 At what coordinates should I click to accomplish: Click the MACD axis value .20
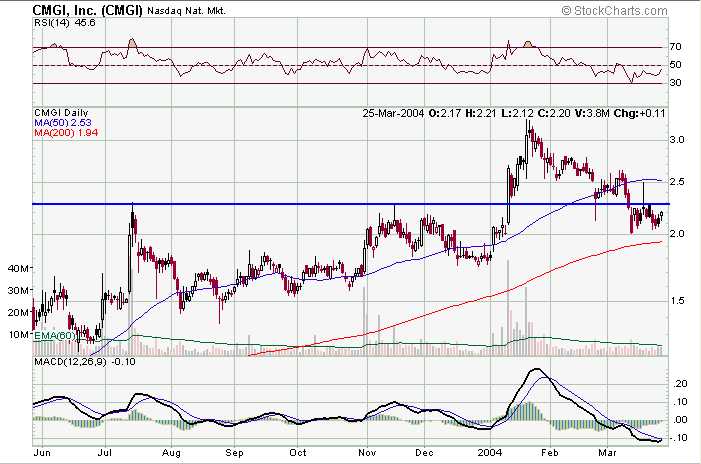(x=680, y=384)
